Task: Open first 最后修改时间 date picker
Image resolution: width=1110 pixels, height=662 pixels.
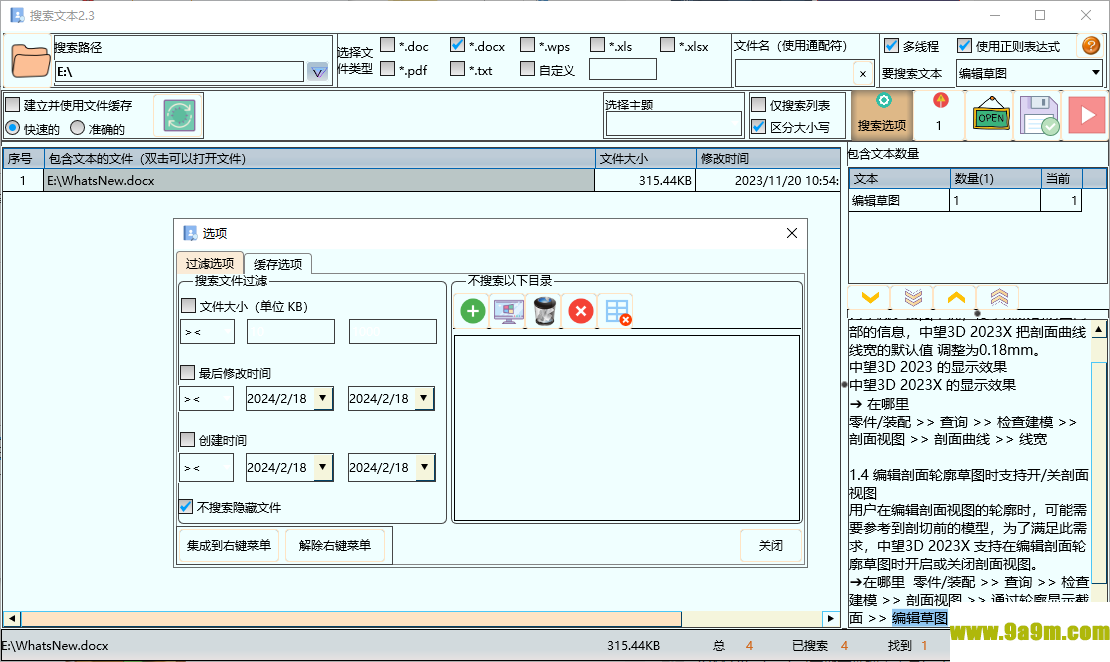Action: click(x=323, y=399)
